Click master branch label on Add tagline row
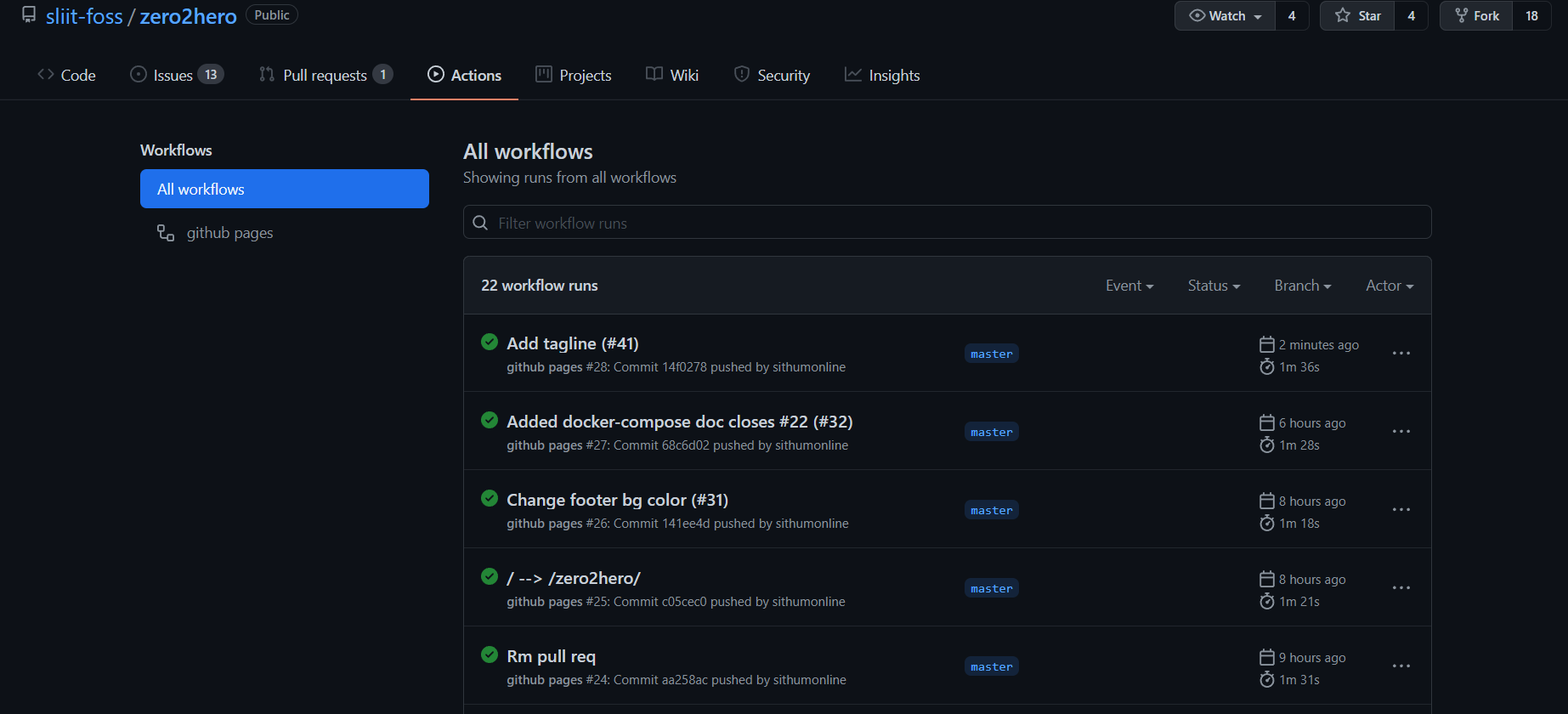Image resolution: width=1568 pixels, height=714 pixels. tap(992, 354)
